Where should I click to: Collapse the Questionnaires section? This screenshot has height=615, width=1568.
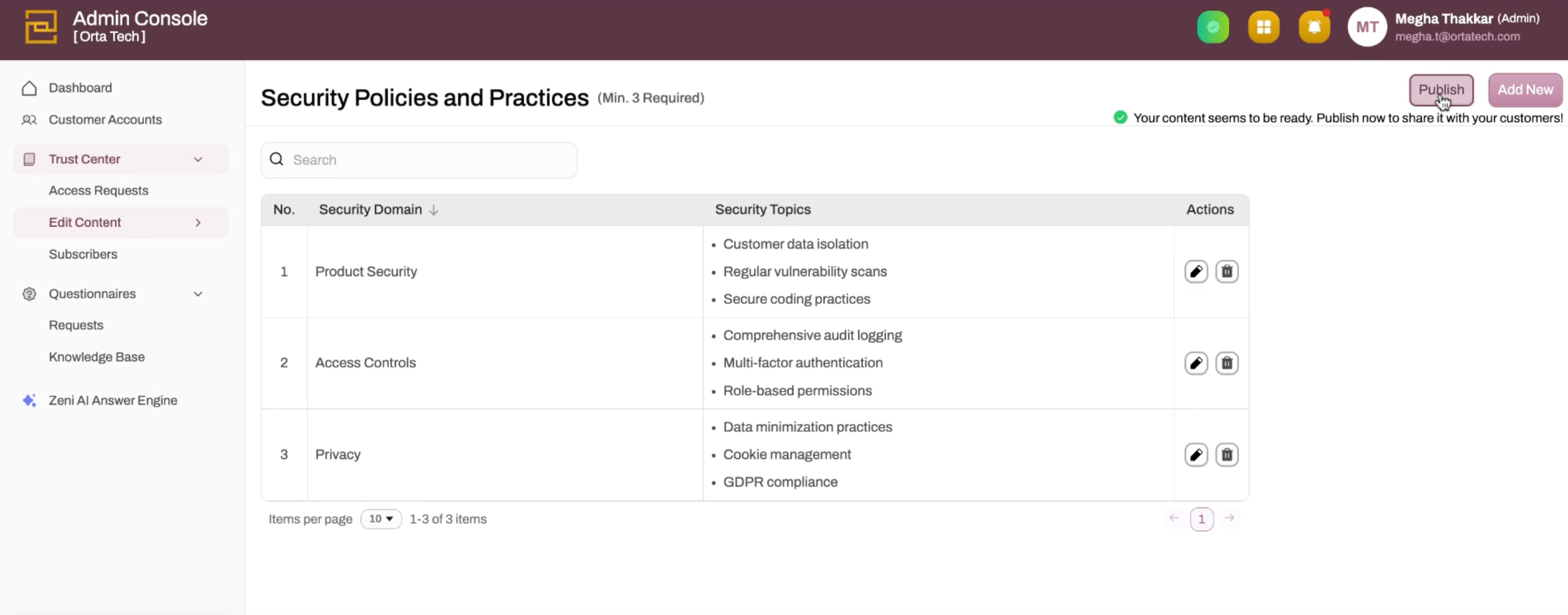point(198,294)
